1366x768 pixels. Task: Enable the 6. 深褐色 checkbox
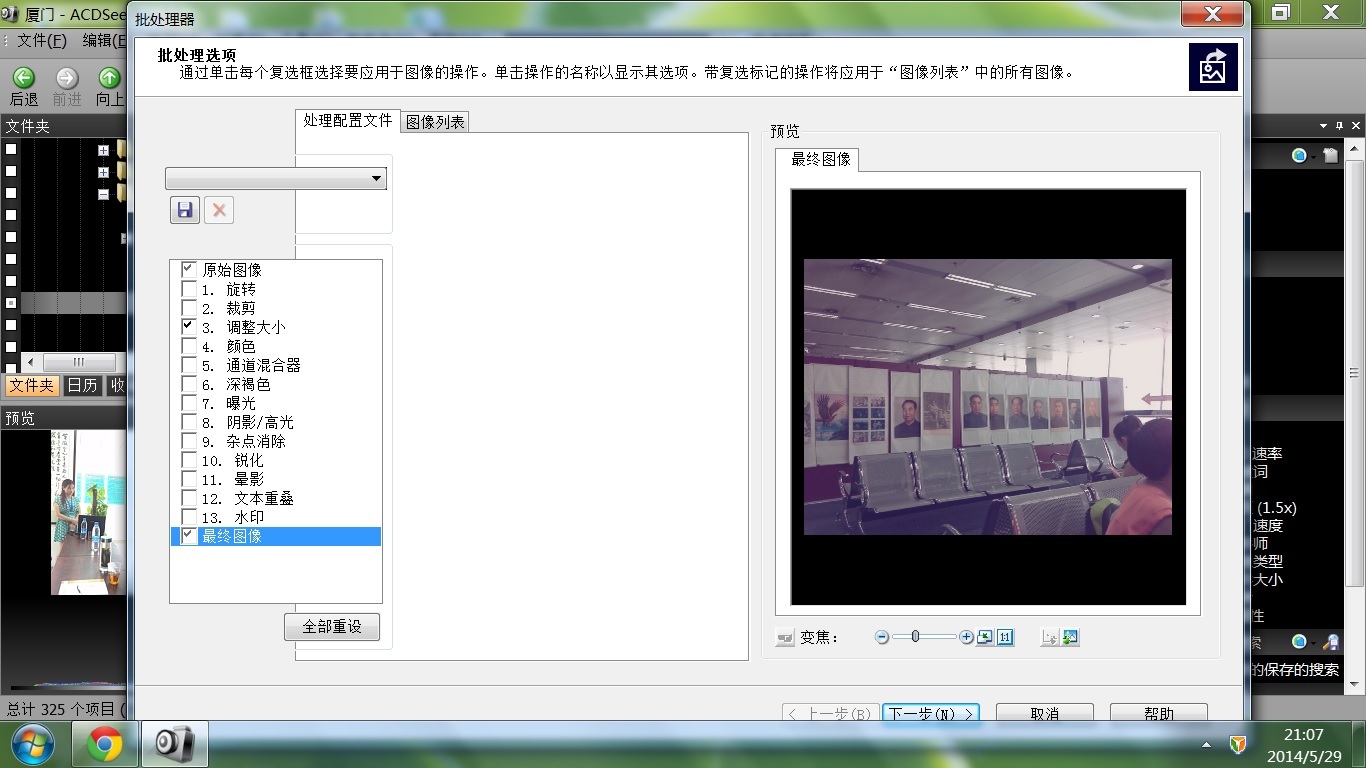point(189,383)
